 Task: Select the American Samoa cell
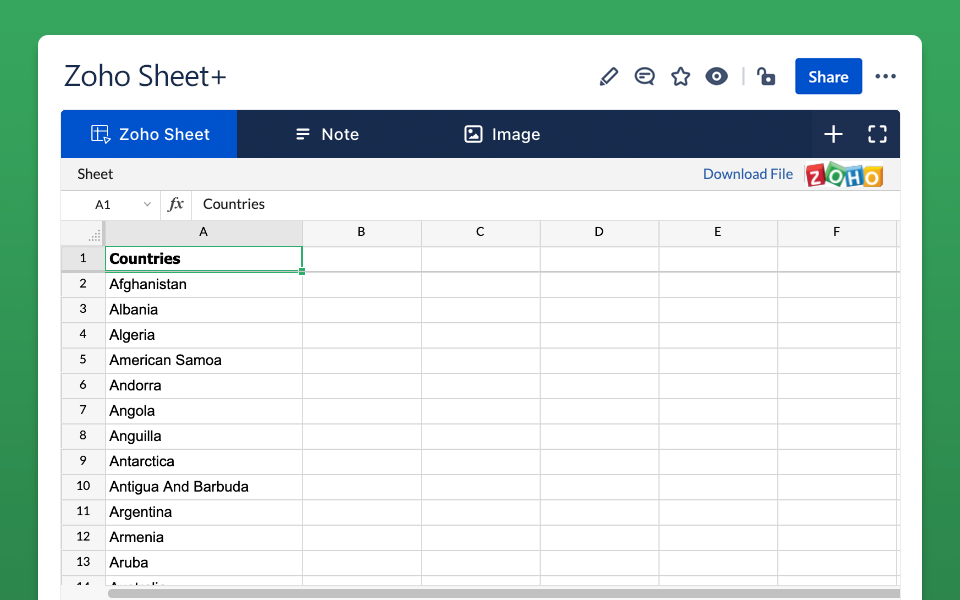coord(204,361)
